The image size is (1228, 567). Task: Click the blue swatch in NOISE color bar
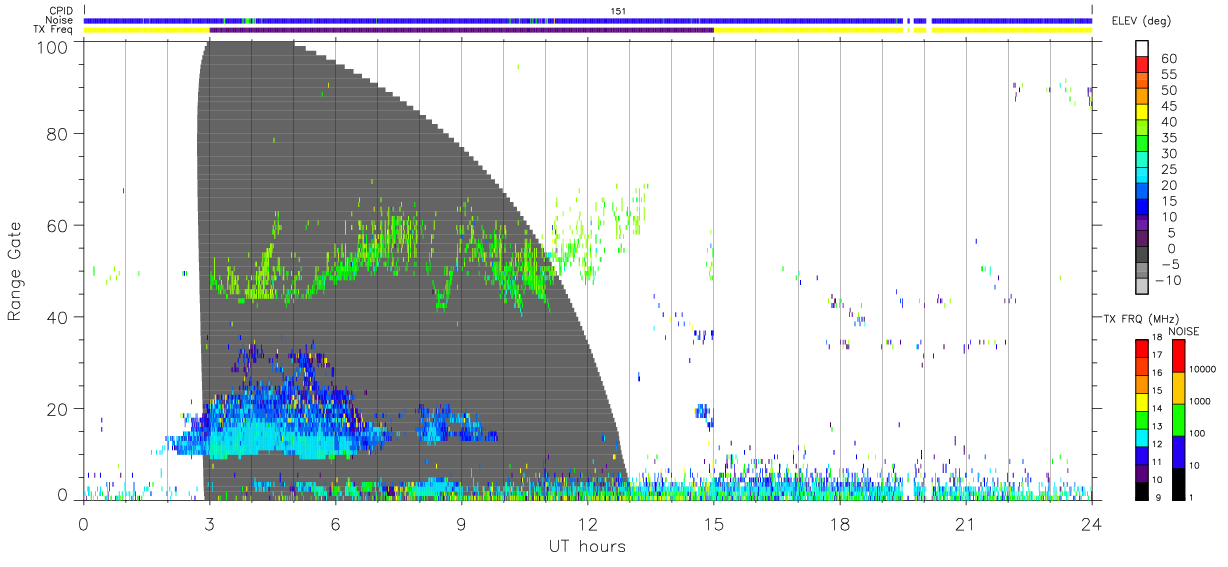pos(1178,452)
